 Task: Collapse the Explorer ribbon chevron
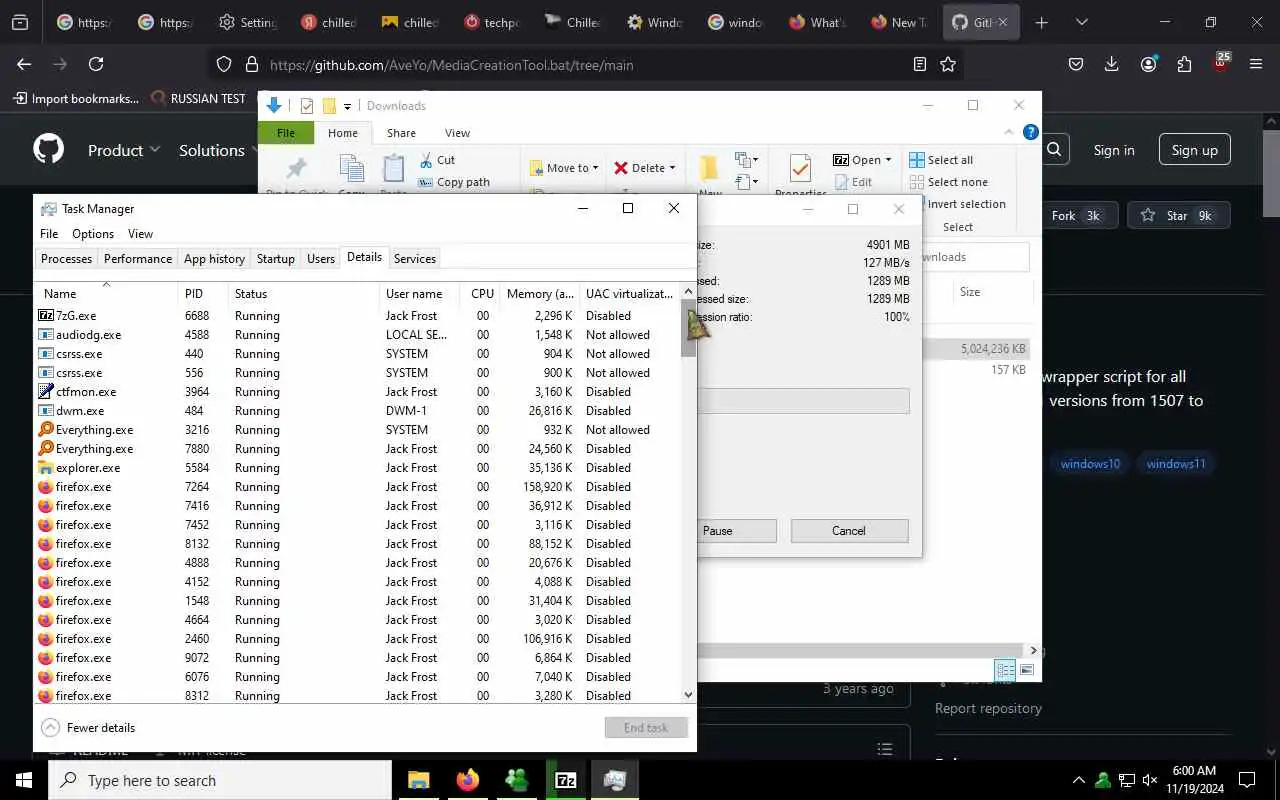tap(1011, 132)
